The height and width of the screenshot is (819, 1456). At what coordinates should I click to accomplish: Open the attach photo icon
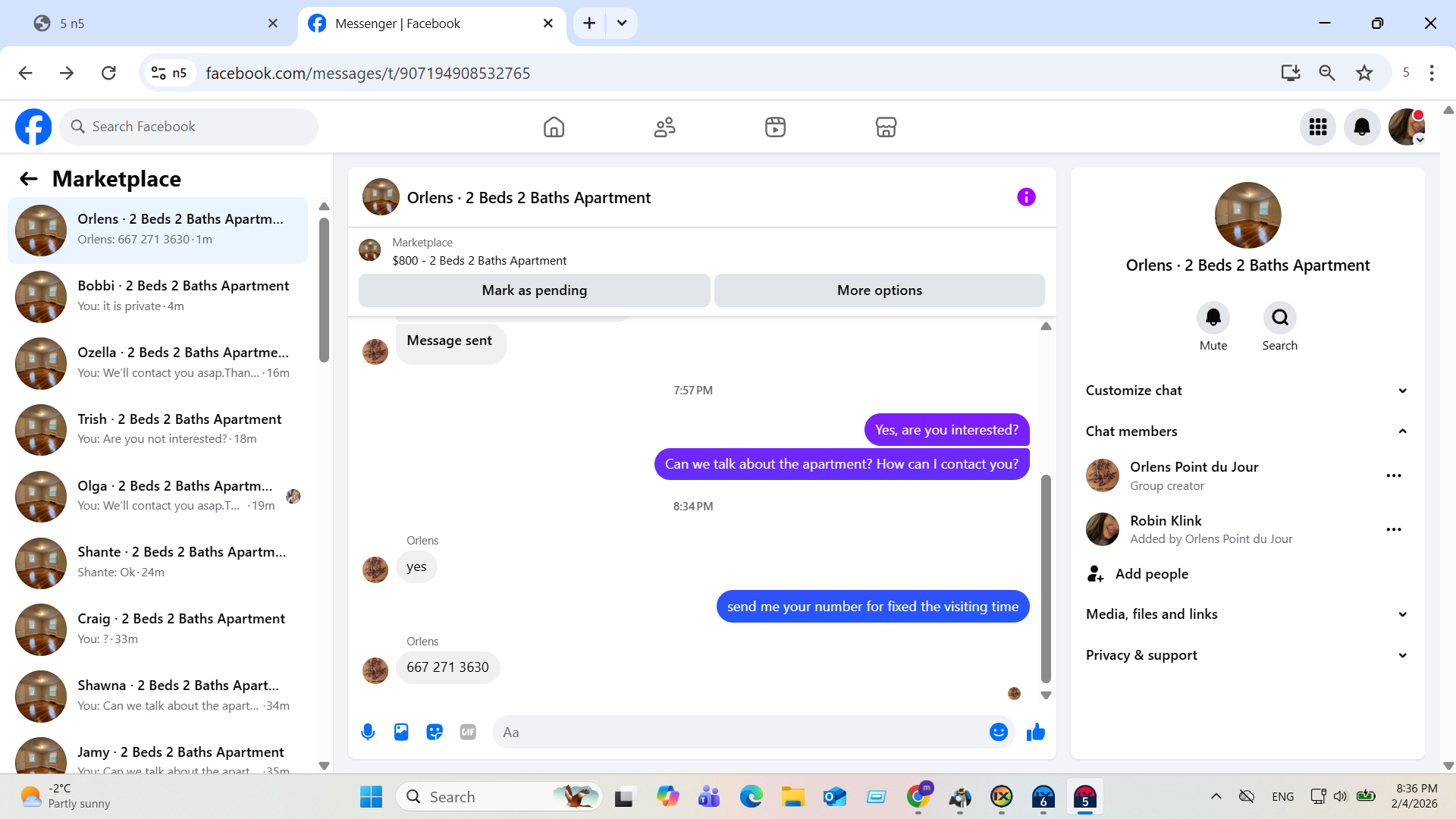point(401,732)
